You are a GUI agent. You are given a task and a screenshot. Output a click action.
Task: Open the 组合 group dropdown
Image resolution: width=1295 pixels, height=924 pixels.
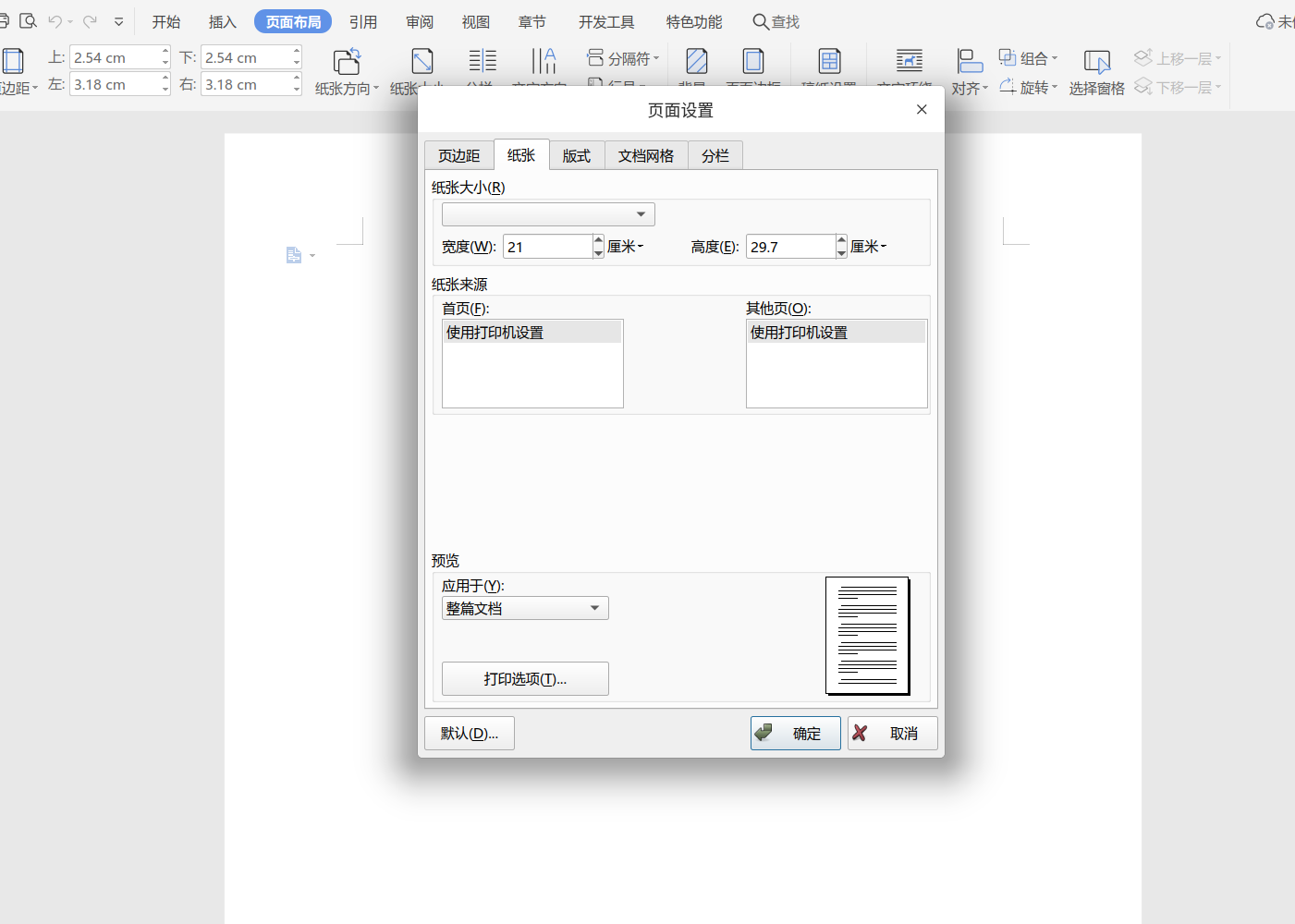1028,58
